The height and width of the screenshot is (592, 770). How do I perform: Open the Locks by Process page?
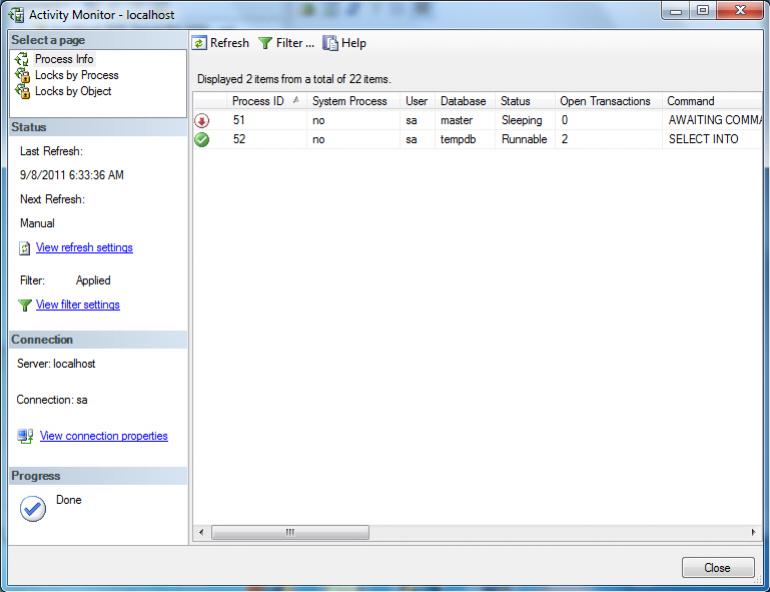pyautogui.click(x=77, y=75)
